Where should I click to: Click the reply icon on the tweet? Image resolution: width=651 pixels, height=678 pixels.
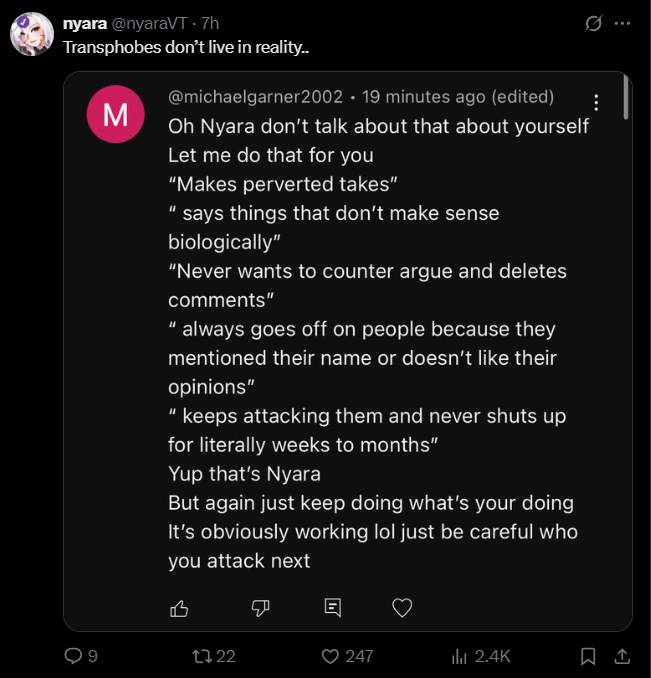pos(73,656)
